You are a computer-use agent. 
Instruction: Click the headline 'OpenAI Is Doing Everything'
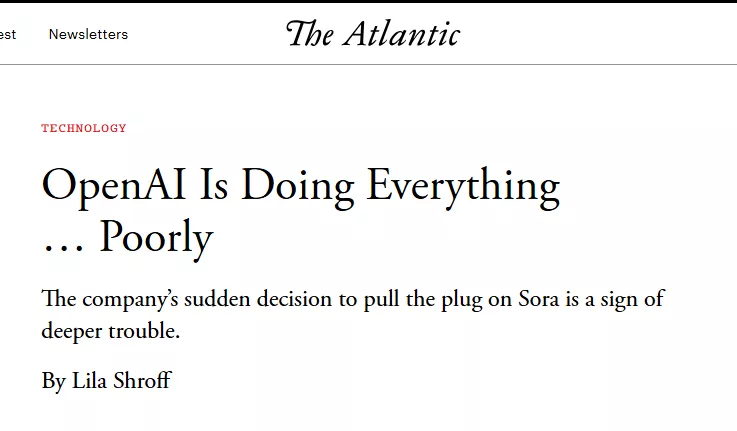pyautogui.click(x=301, y=187)
